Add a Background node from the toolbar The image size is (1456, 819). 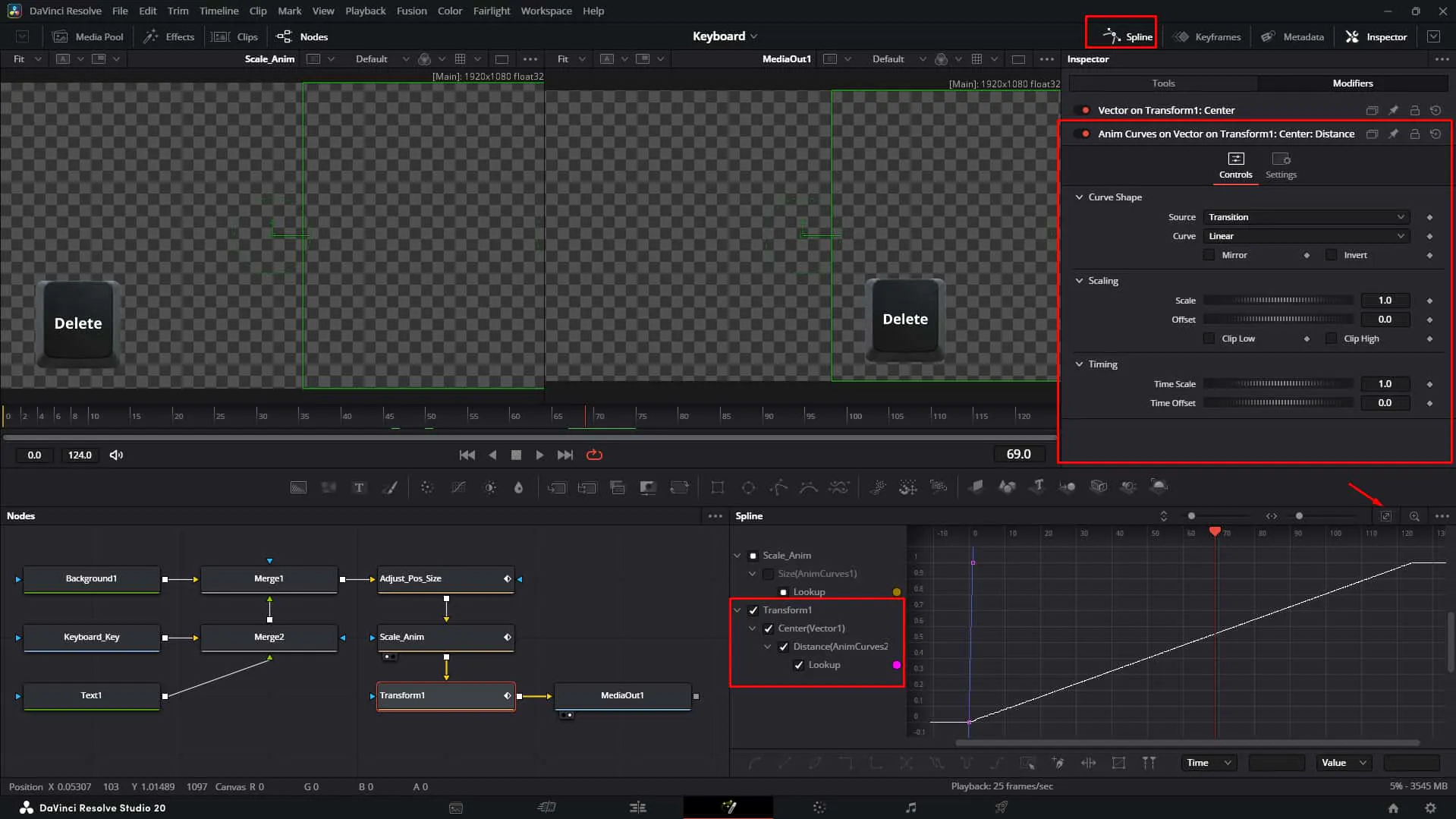[299, 487]
